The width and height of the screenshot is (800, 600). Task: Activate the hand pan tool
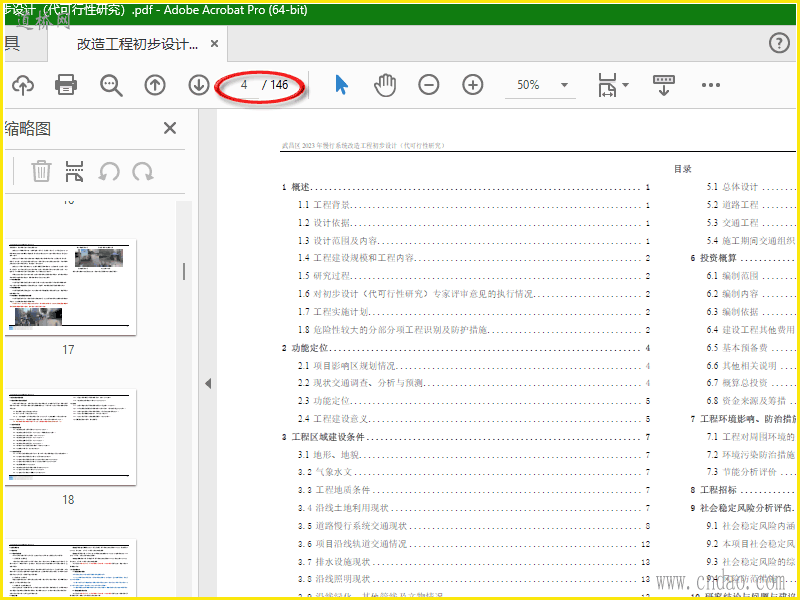(x=385, y=85)
